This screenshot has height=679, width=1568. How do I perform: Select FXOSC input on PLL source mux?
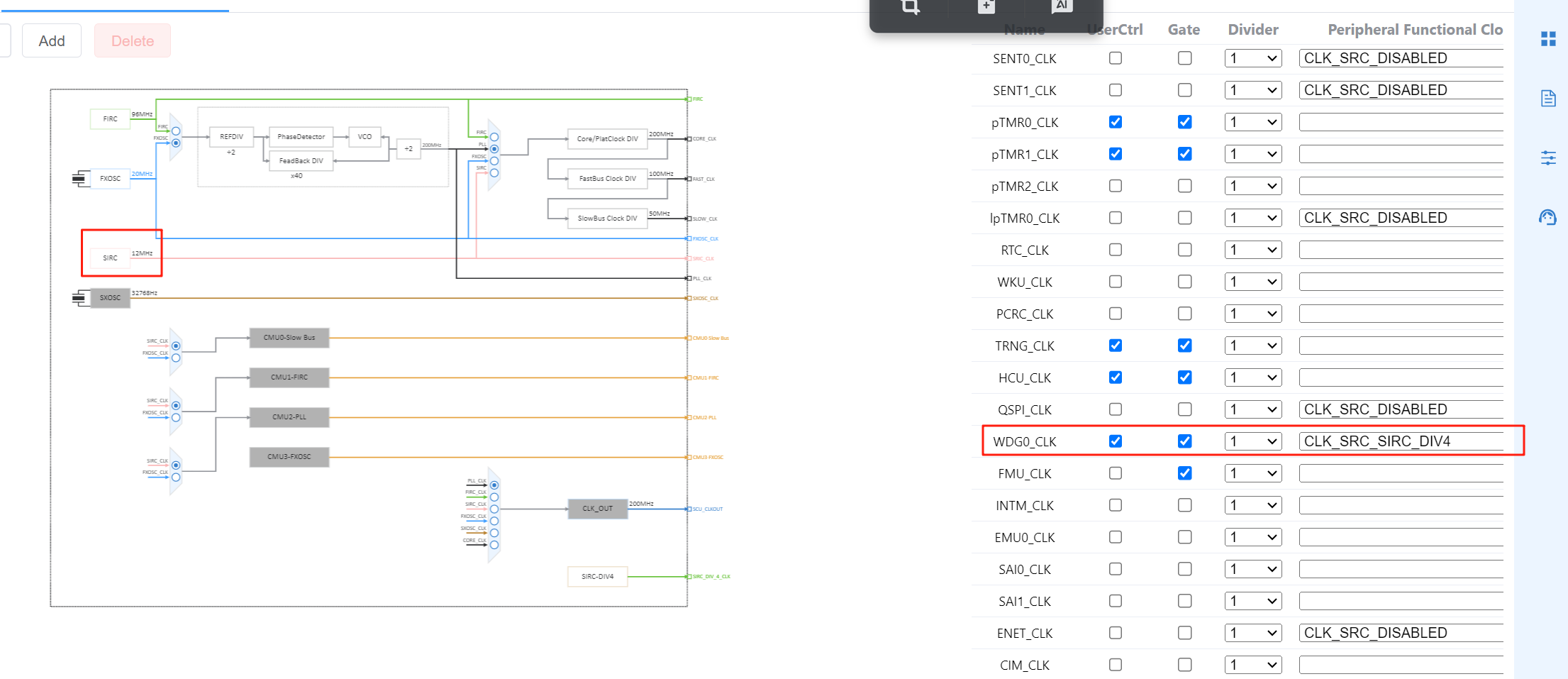click(x=176, y=143)
